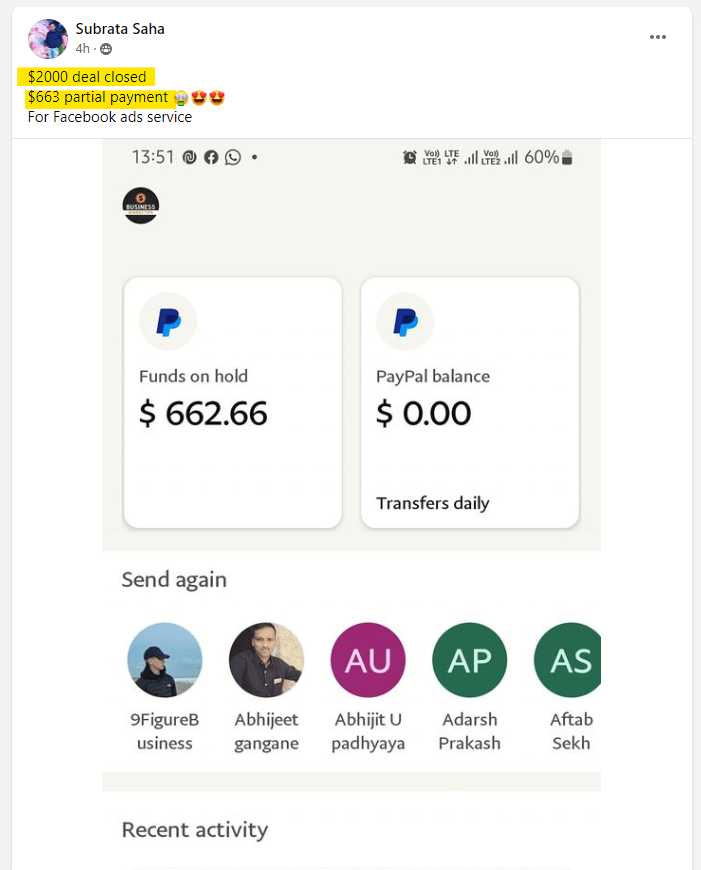Tap 9FigureBusiness contact photo

pyautogui.click(x=165, y=660)
